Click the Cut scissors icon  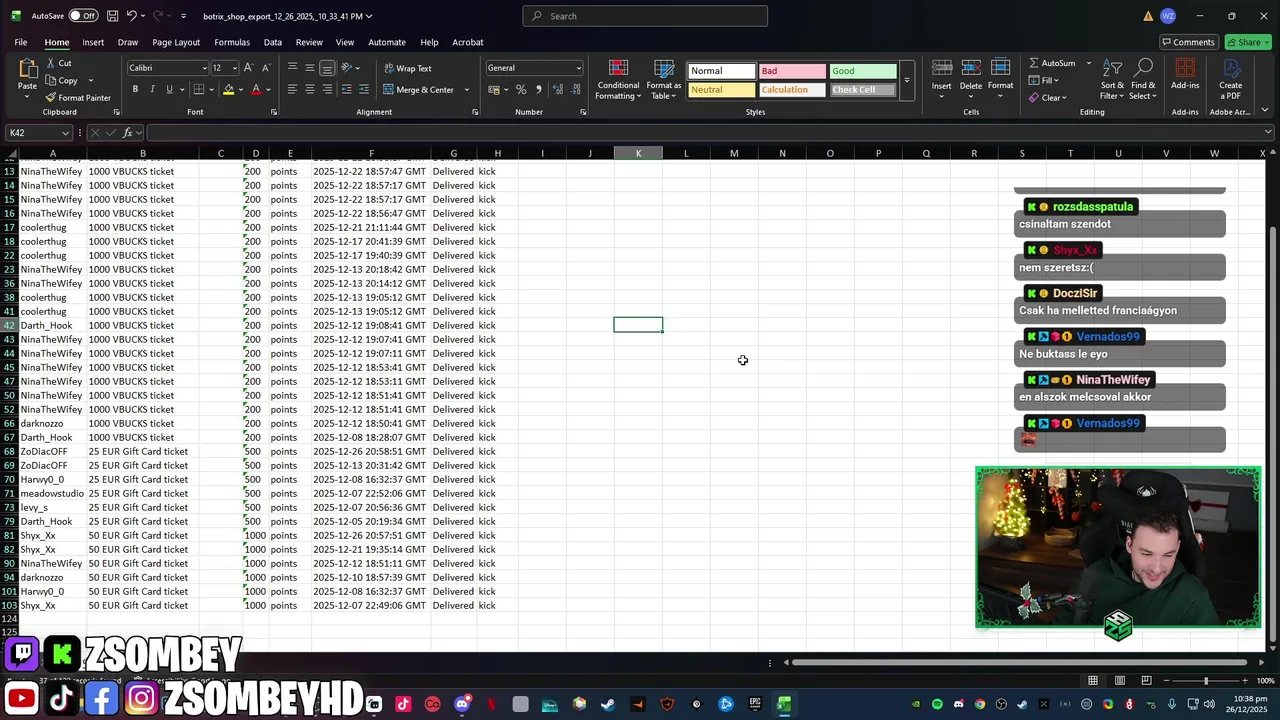pyautogui.click(x=50, y=63)
